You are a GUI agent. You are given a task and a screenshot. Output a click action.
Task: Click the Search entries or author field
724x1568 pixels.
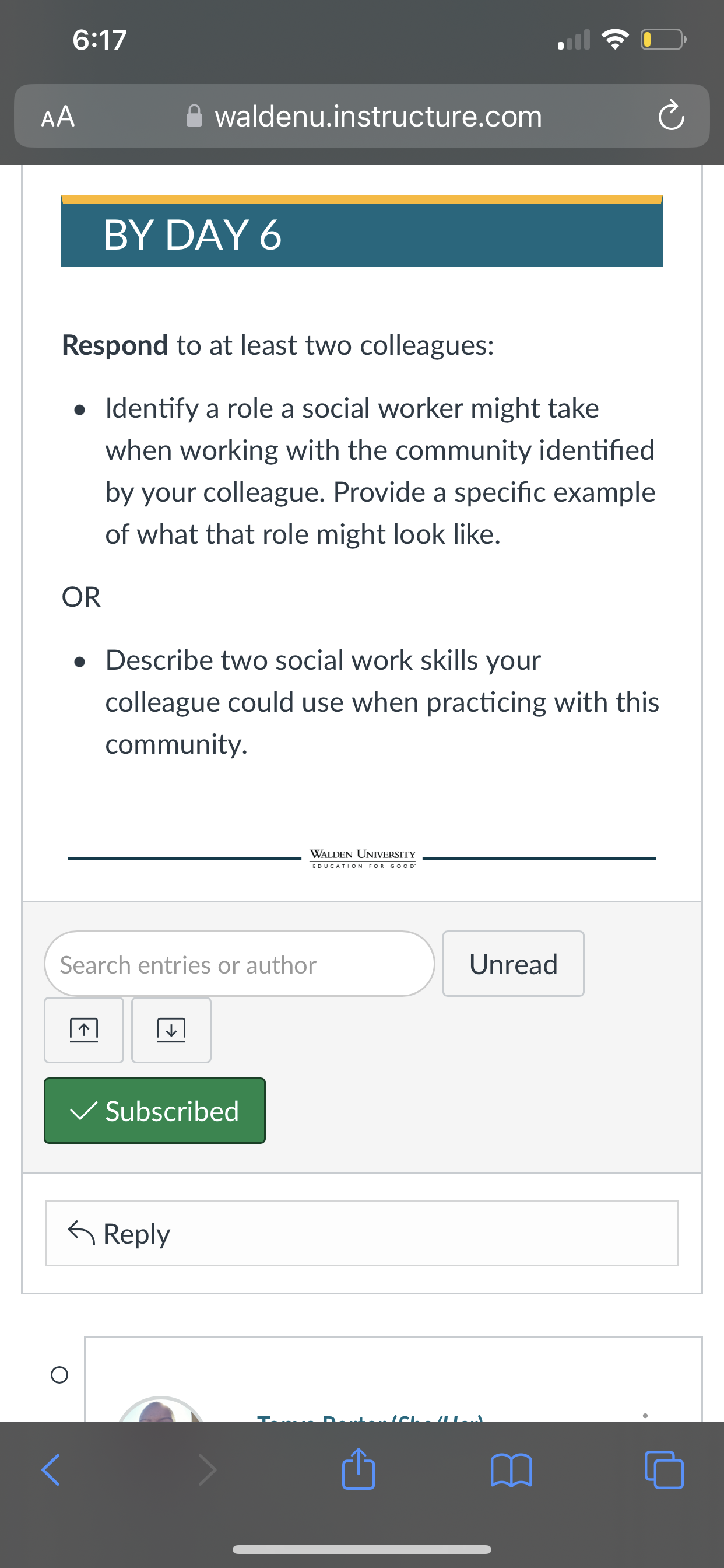pos(240,964)
